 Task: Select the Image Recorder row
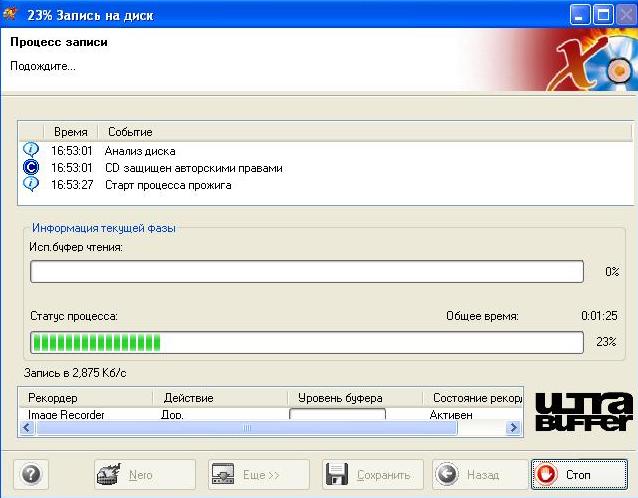[271, 414]
